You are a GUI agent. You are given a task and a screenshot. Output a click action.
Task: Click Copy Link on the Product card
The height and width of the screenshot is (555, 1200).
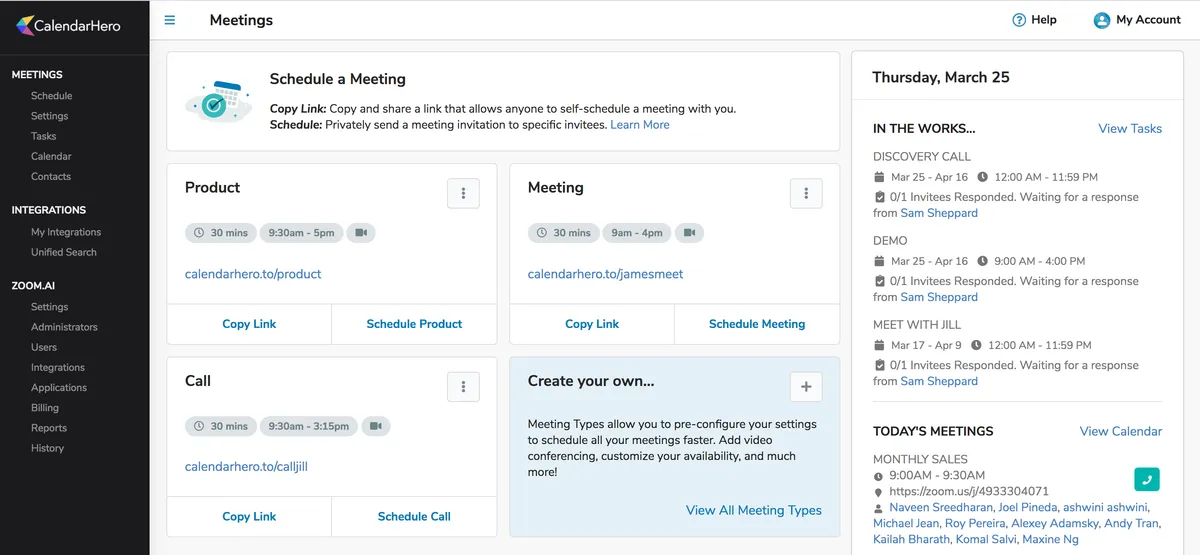pos(249,324)
